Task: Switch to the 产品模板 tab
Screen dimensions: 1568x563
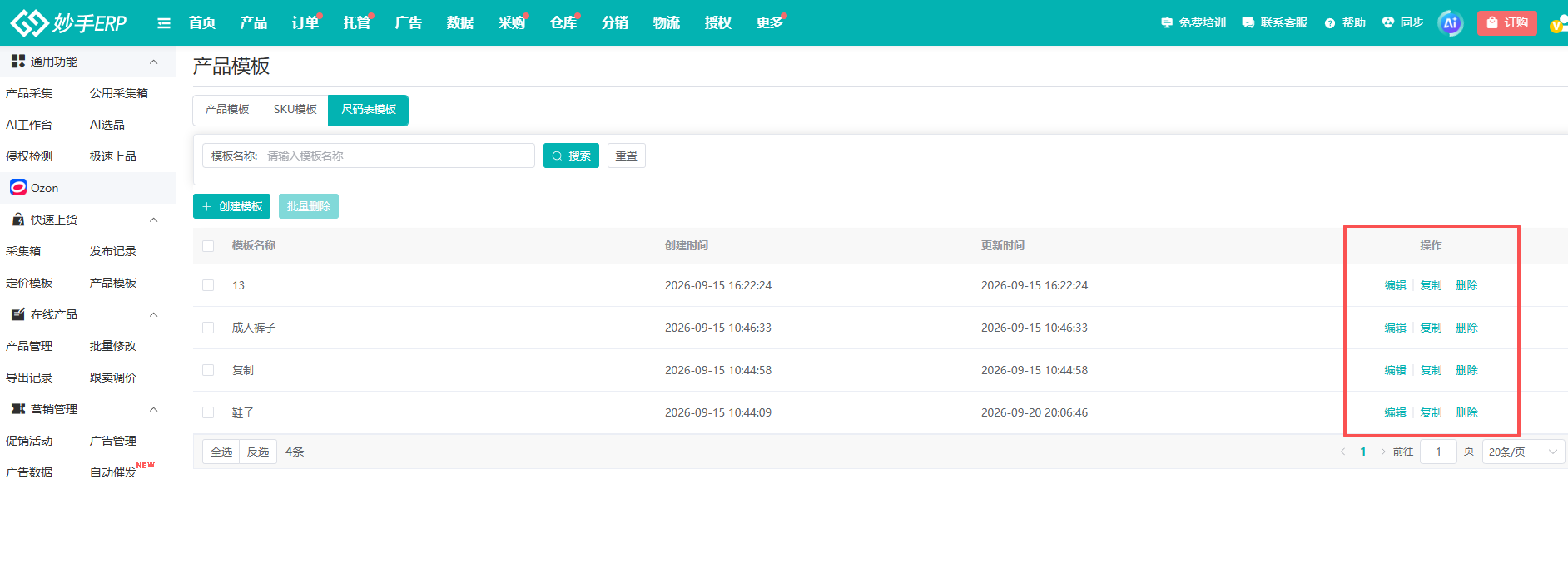Action: [x=227, y=110]
